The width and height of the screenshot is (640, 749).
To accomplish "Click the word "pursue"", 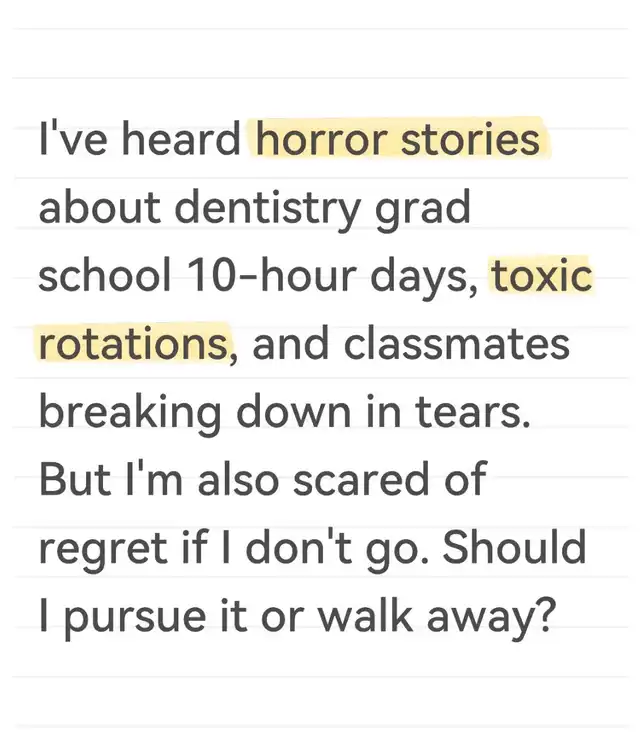I will coord(135,620).
